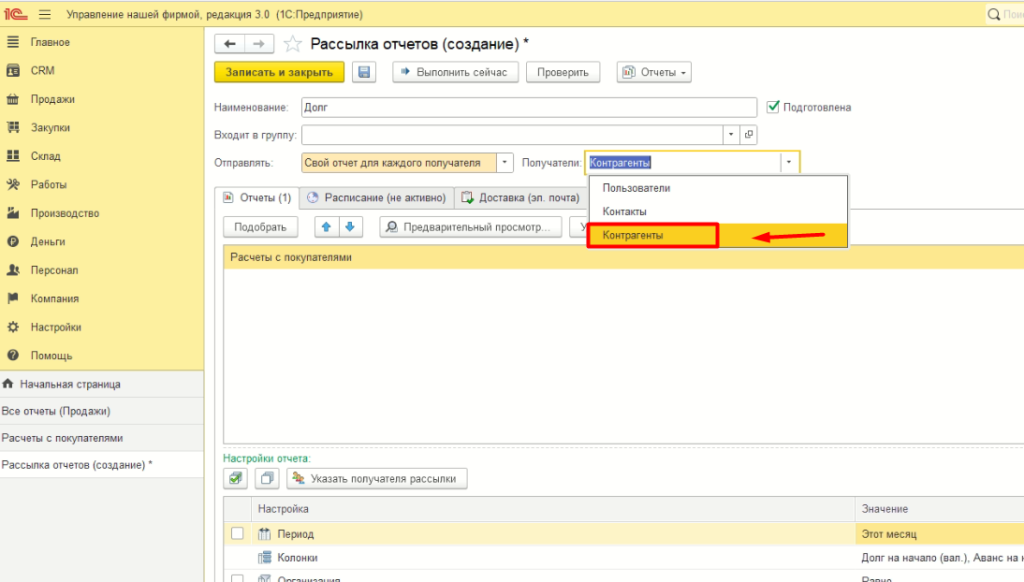
Task: Click Проверить button
Action: coord(563,72)
